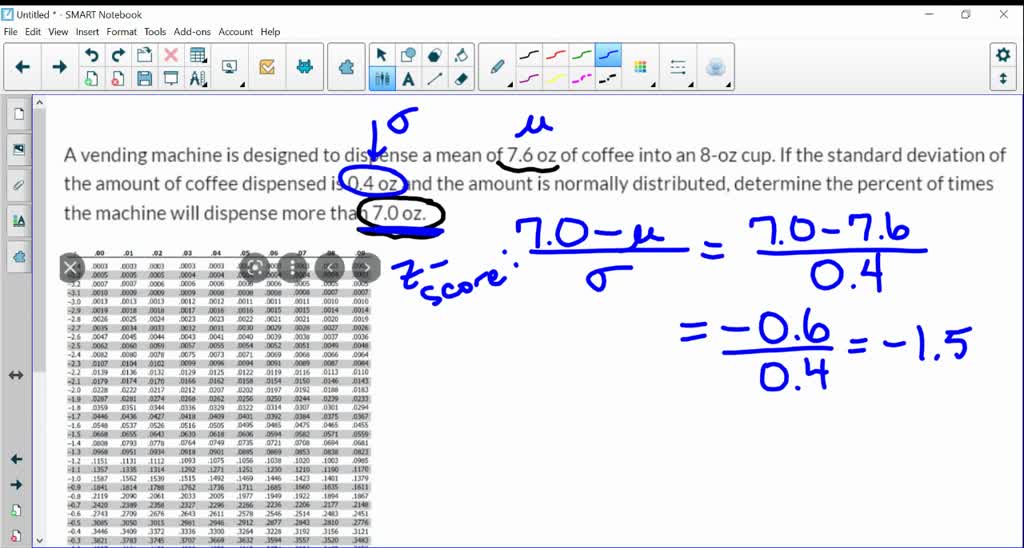Show next image with overlay right chevron

(x=366, y=267)
